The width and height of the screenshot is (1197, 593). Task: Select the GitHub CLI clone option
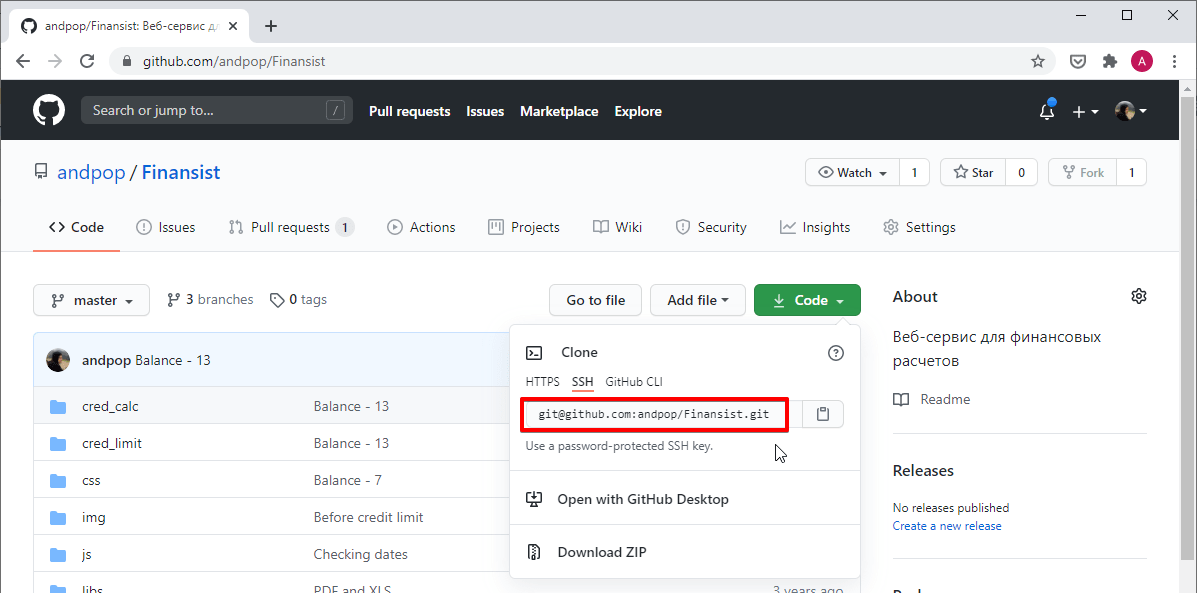click(634, 382)
